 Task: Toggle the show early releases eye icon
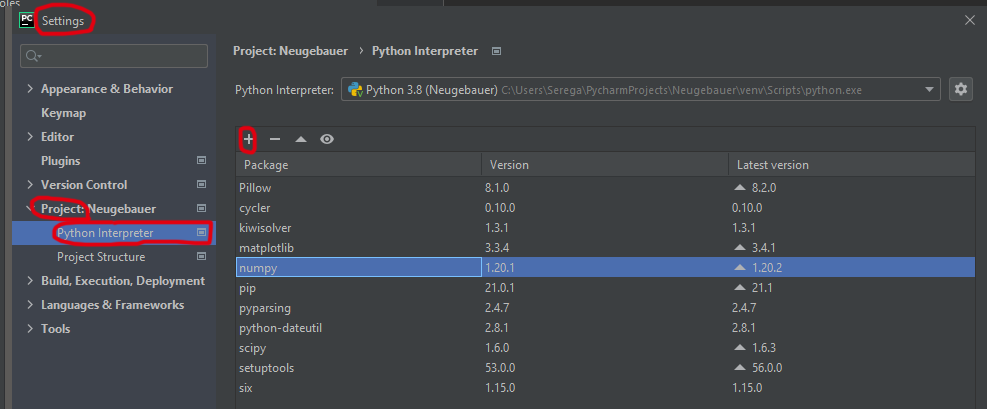[326, 140]
